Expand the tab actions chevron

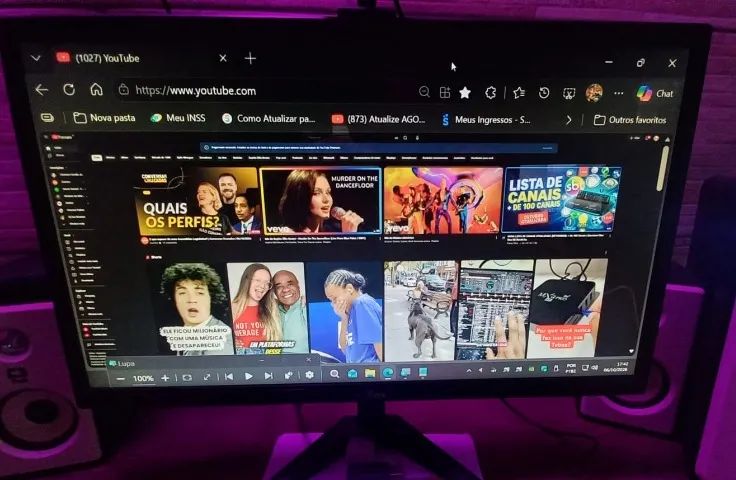tap(36, 58)
